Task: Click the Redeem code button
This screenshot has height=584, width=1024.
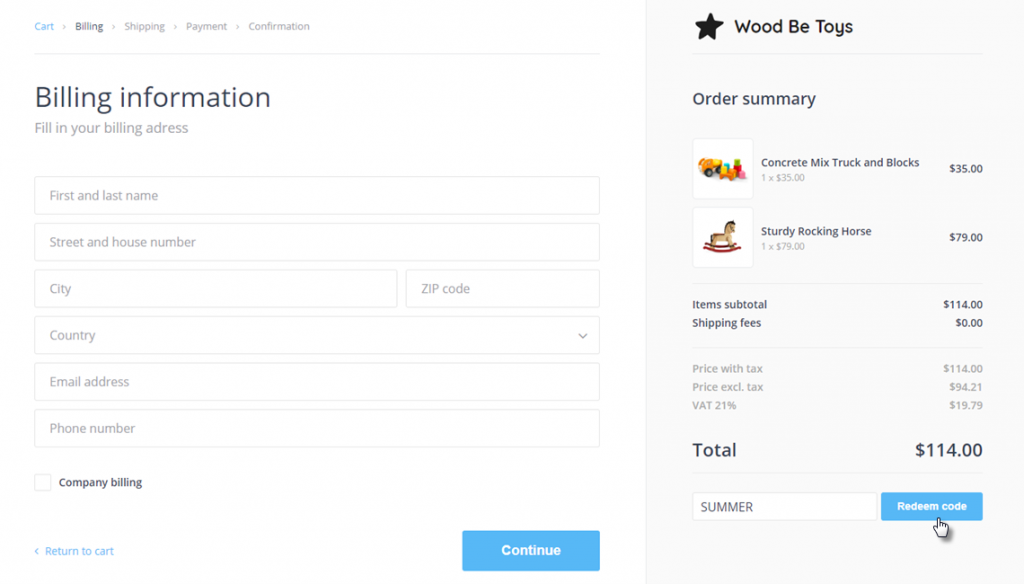Action: coord(931,506)
